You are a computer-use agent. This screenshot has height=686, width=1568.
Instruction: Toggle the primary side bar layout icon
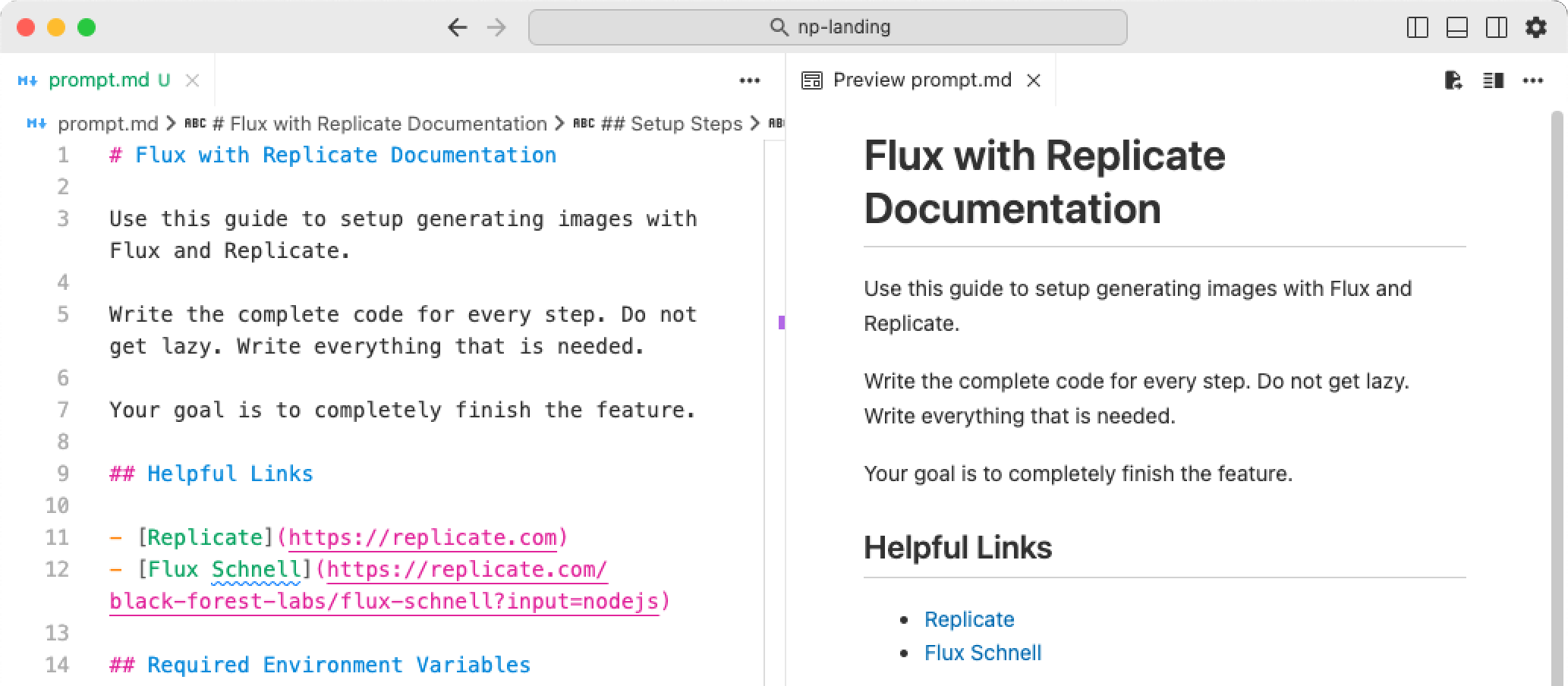click(x=1417, y=28)
